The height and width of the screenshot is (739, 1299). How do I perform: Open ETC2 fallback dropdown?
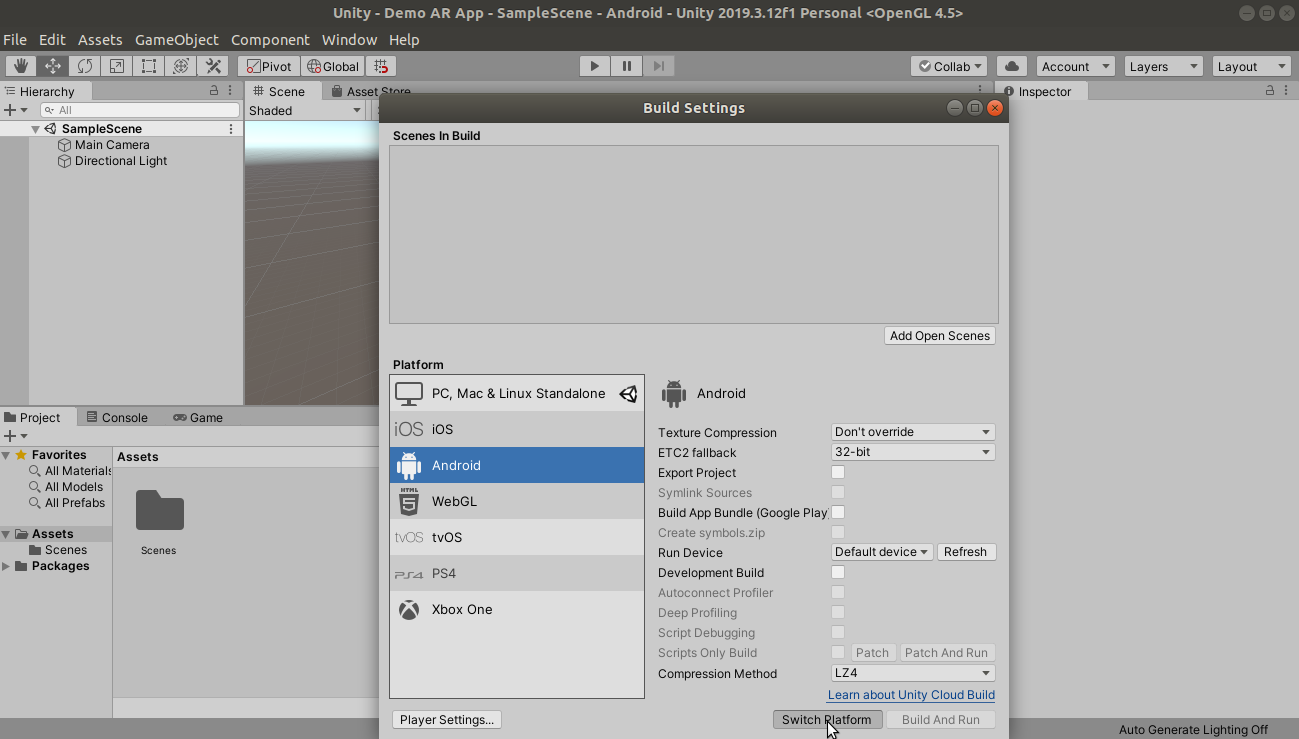913,452
